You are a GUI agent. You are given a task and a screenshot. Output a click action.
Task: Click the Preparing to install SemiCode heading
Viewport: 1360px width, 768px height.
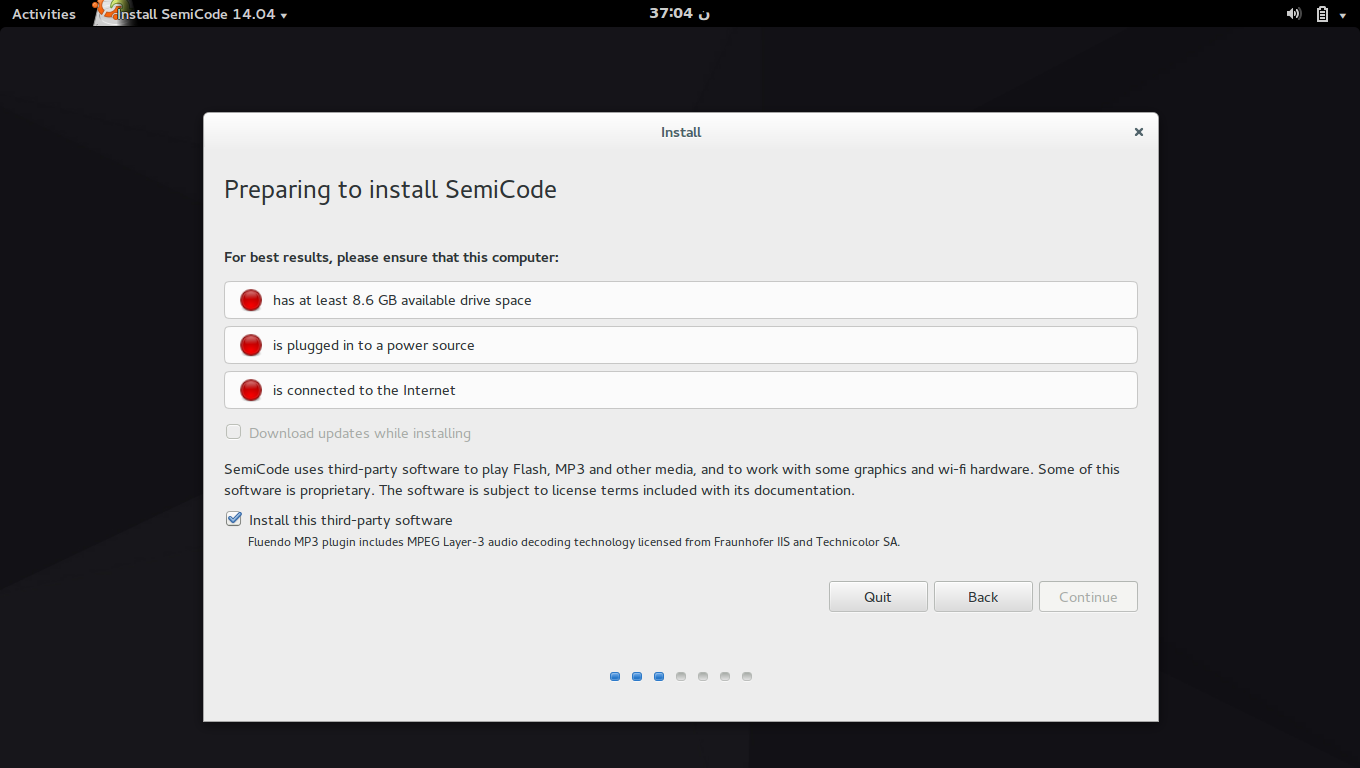click(x=390, y=190)
